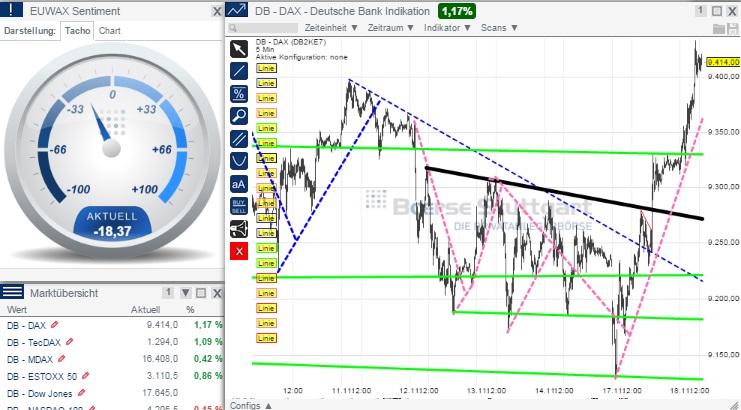This screenshot has height=410, width=741.
Task: Click the green 1,17% badge in chart header
Action: pos(457,11)
